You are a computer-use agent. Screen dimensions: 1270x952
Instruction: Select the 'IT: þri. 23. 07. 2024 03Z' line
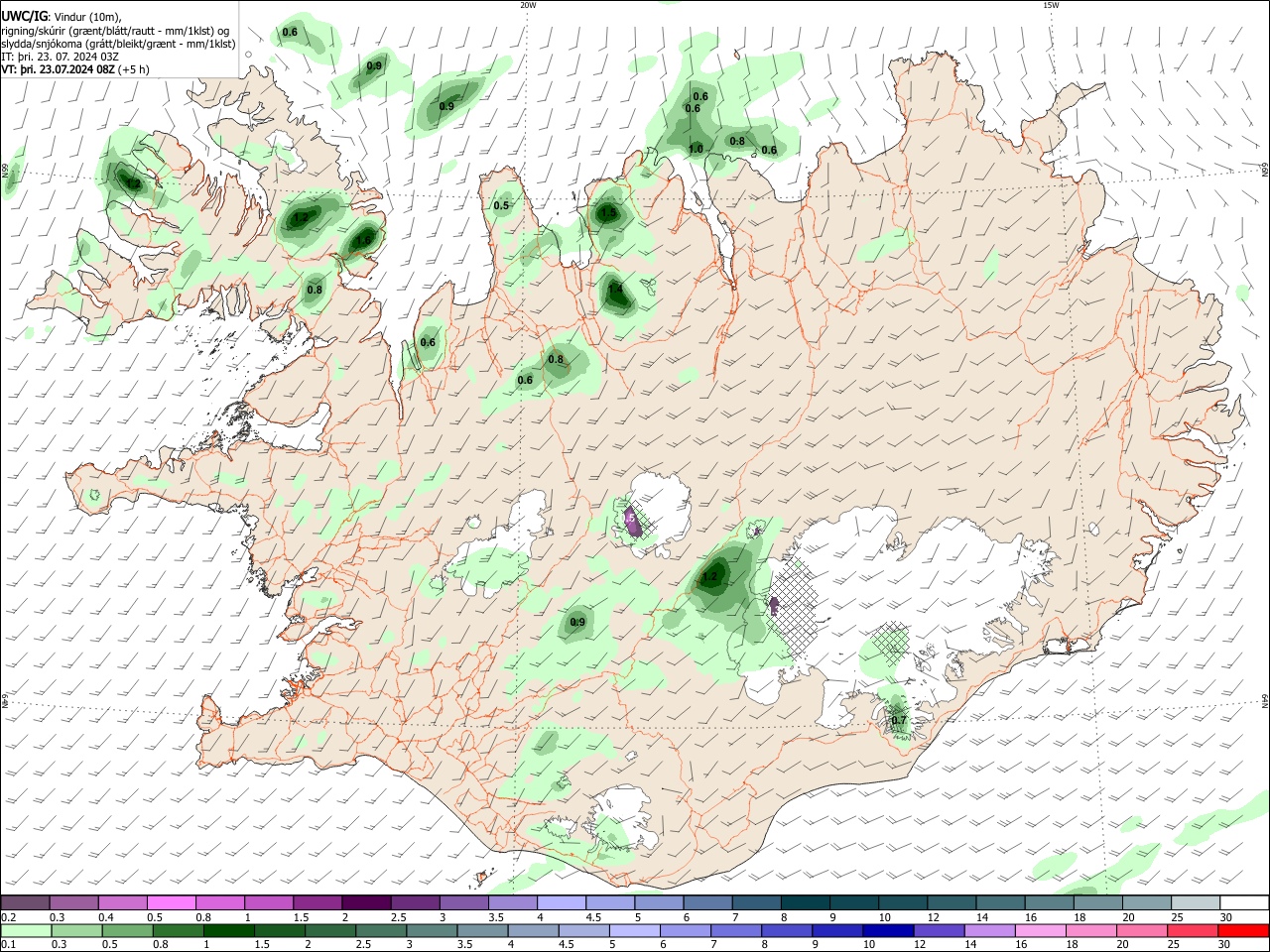[x=61, y=57]
